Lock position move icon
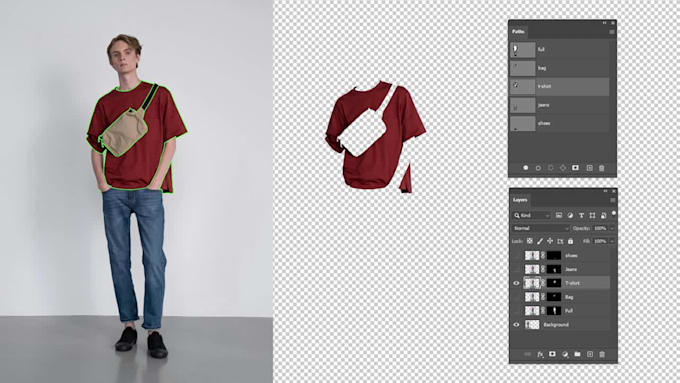The image size is (680, 383). (550, 241)
